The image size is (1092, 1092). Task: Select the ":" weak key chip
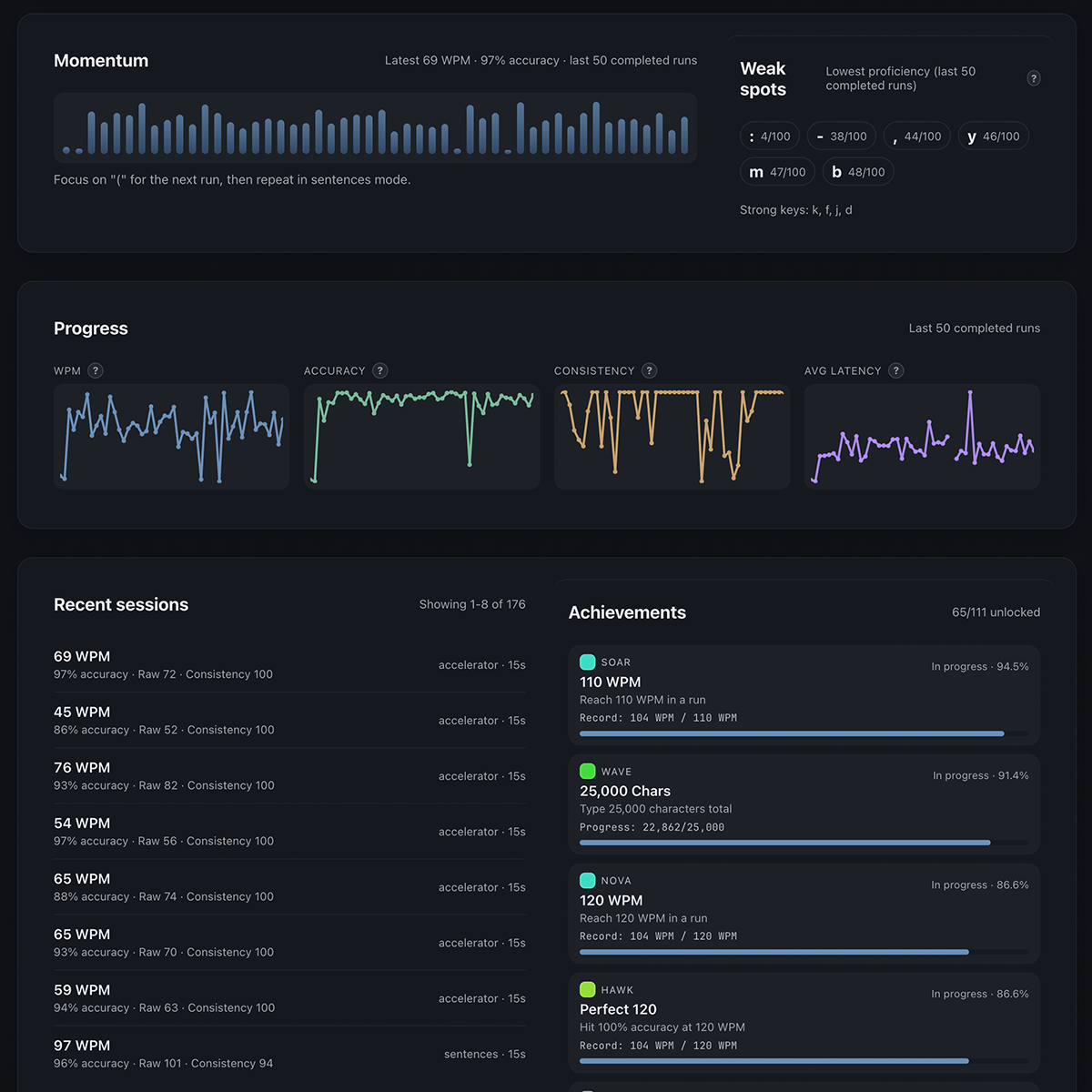770,136
